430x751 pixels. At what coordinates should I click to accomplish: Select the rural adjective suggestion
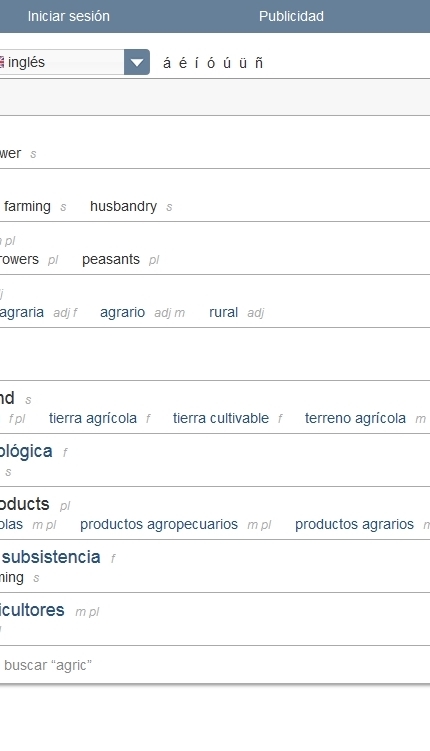224,312
